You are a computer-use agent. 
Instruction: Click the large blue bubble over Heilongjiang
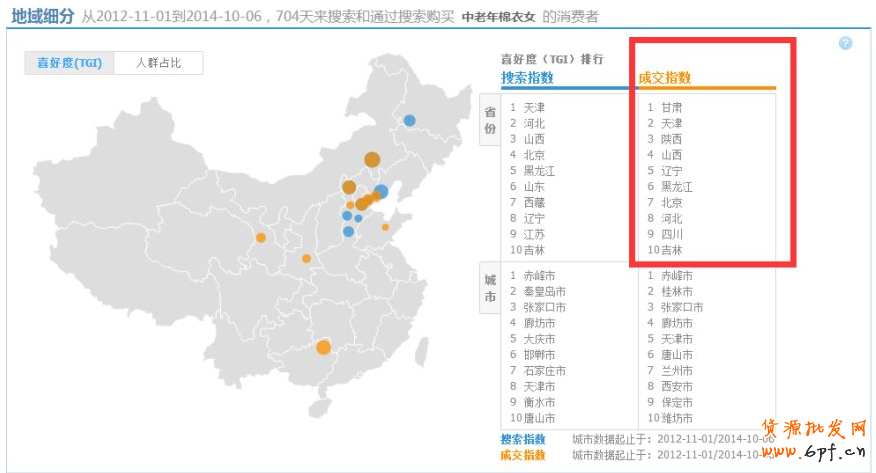coord(409,121)
